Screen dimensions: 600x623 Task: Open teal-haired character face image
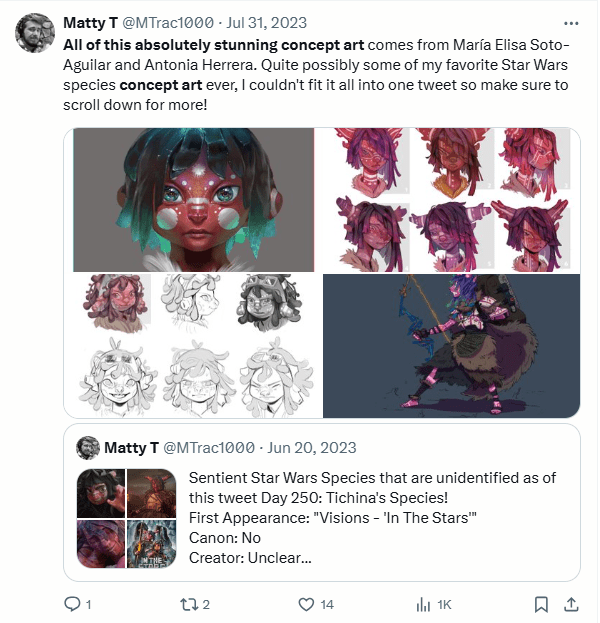[x=193, y=200]
